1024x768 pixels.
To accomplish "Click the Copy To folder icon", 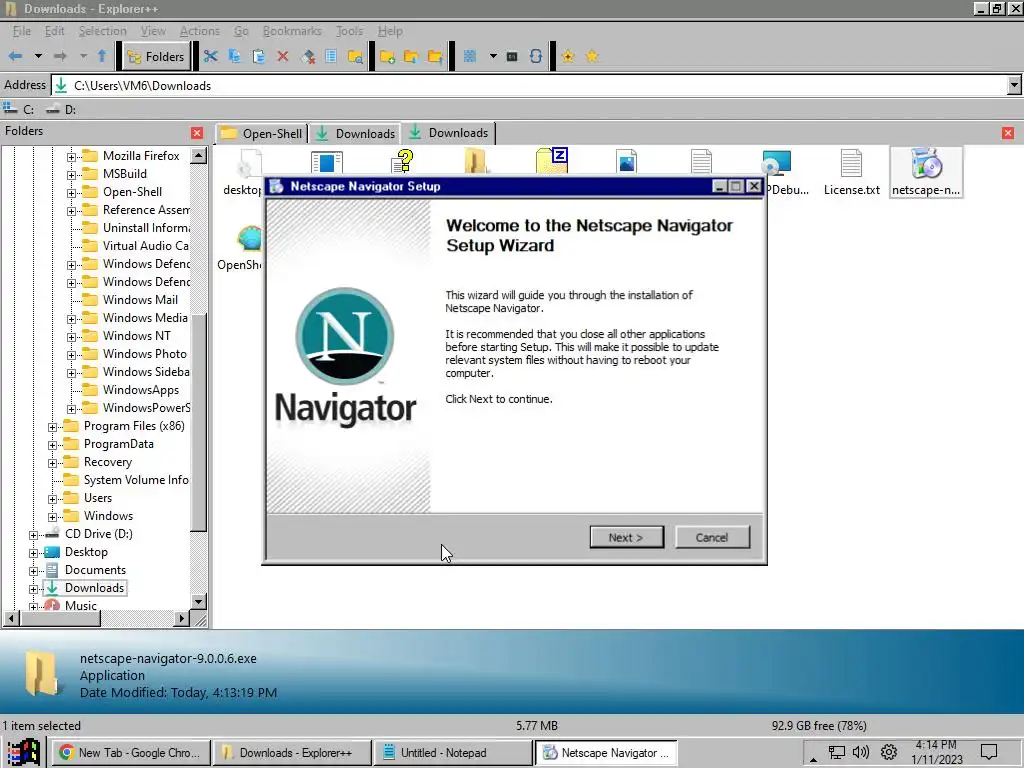I will [411, 57].
